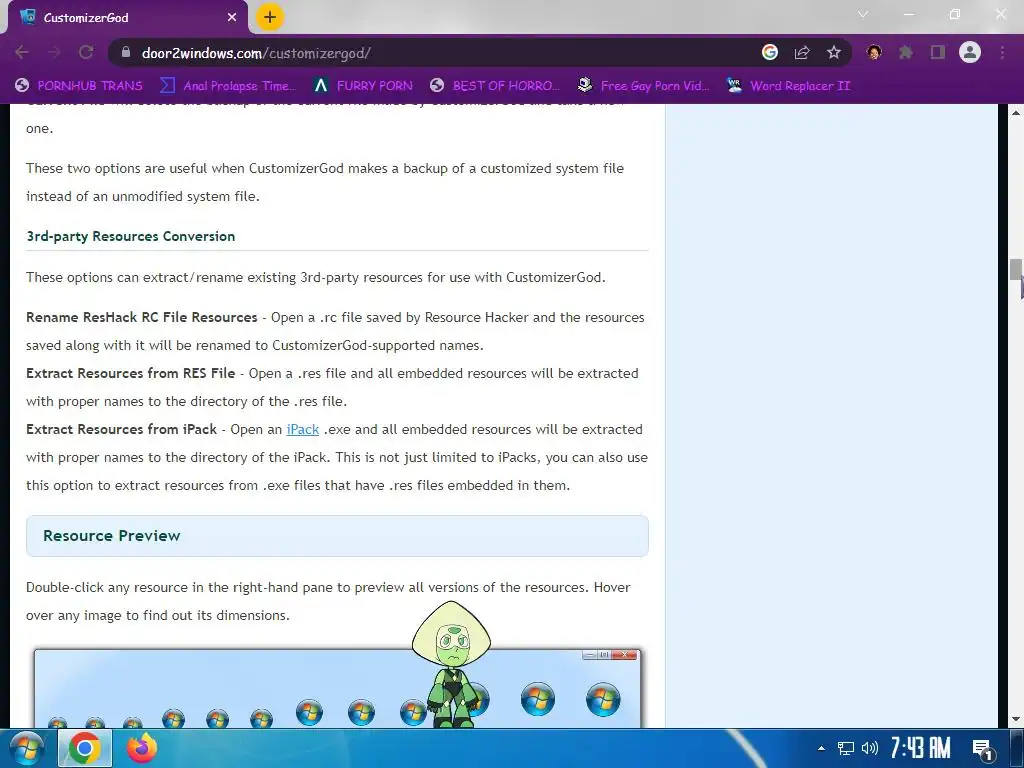1024x768 pixels.
Task: Click the scrollbar down arrow
Action: 1016,720
